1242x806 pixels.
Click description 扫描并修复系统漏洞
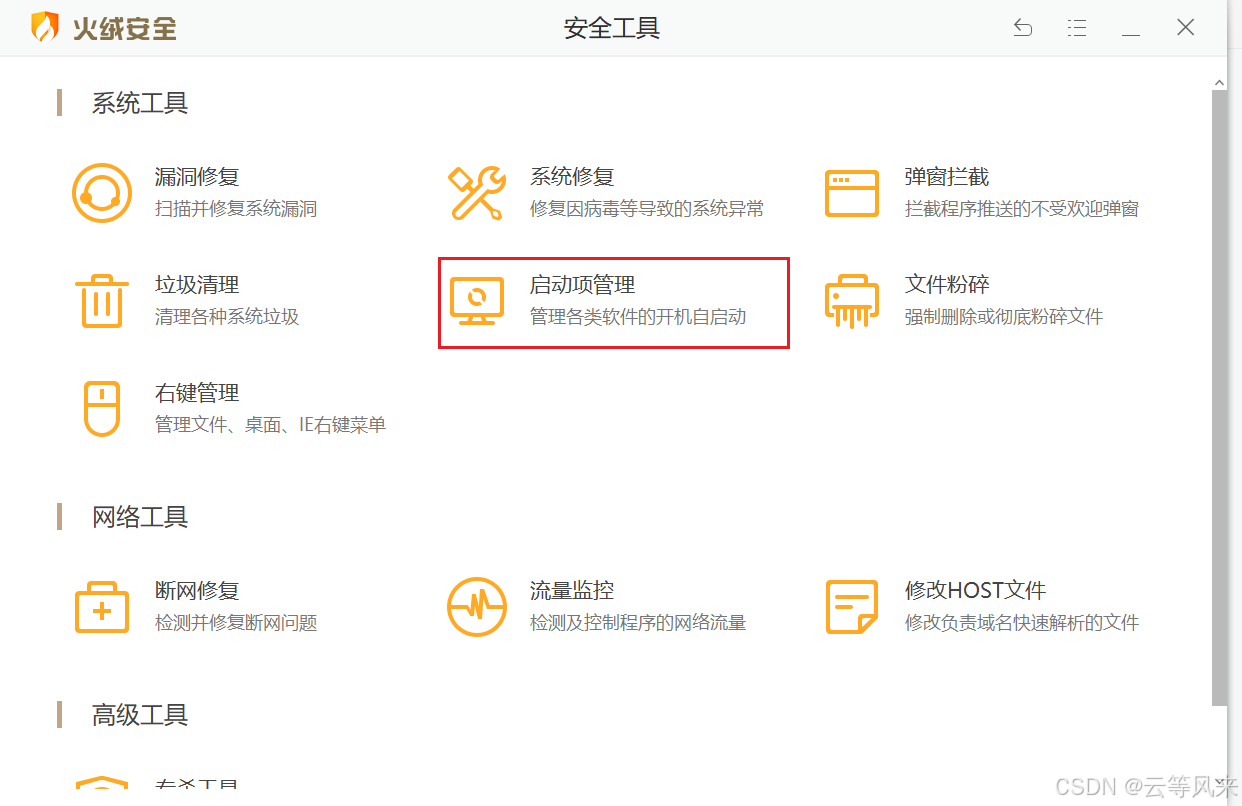pos(236,209)
